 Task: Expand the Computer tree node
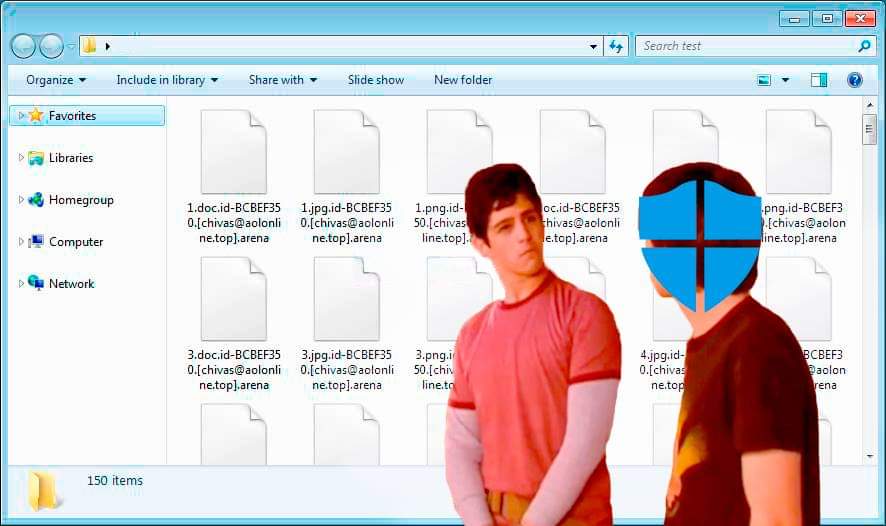[x=21, y=241]
